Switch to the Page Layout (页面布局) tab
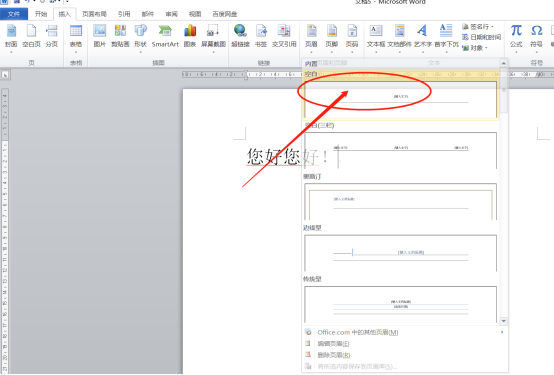This screenshot has width=554, height=375. pyautogui.click(x=94, y=14)
